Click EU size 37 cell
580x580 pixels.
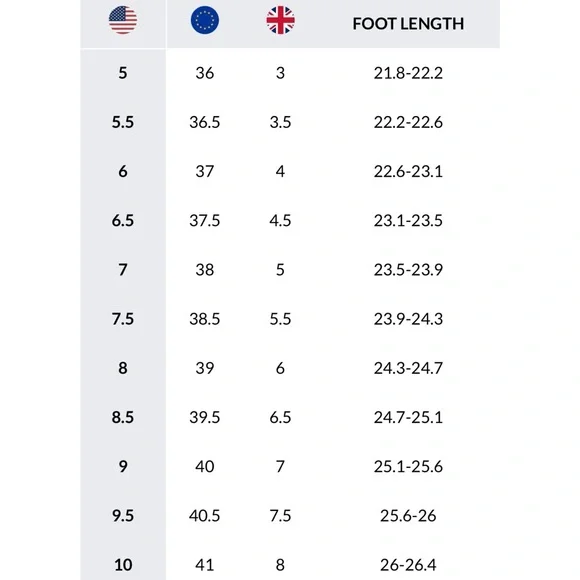click(205, 171)
